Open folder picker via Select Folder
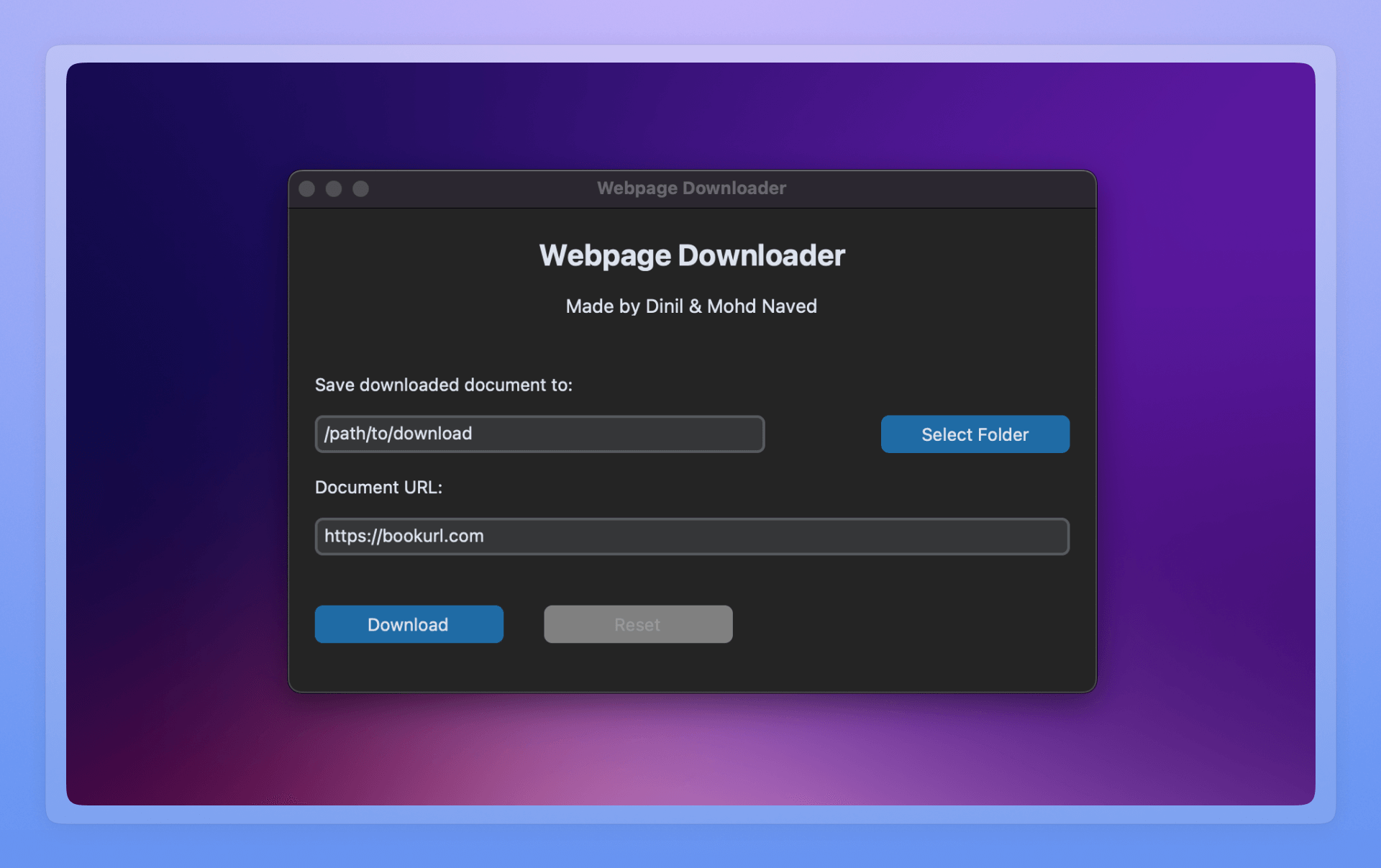This screenshot has width=1381, height=868. coord(975,434)
